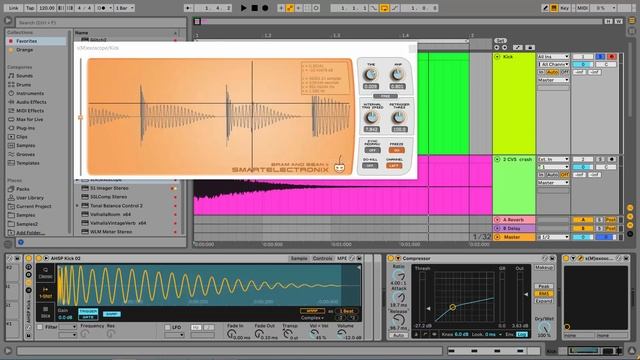
Task: Toggle DC-KILL button in s(M)exoscope
Action: 370,166
